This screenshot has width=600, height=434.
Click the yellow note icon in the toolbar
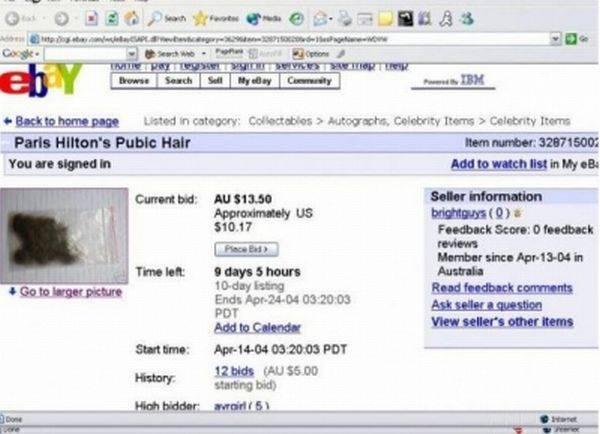pos(385,18)
